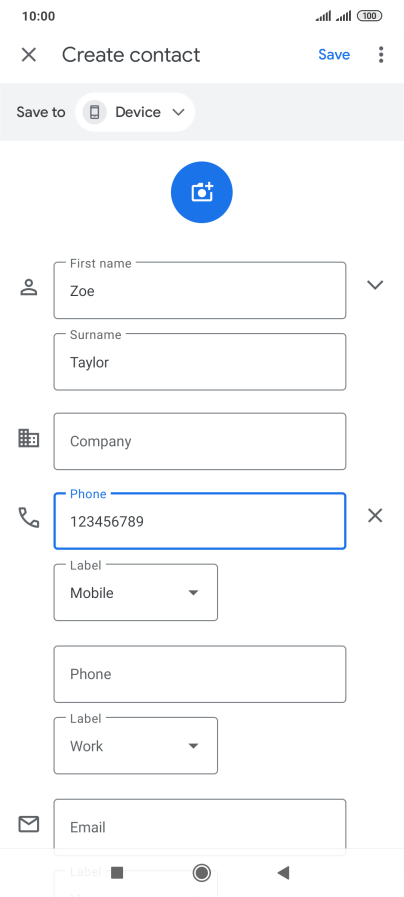The width and height of the screenshot is (404, 897).
Task: Tap the company building icon
Action: 29,438
